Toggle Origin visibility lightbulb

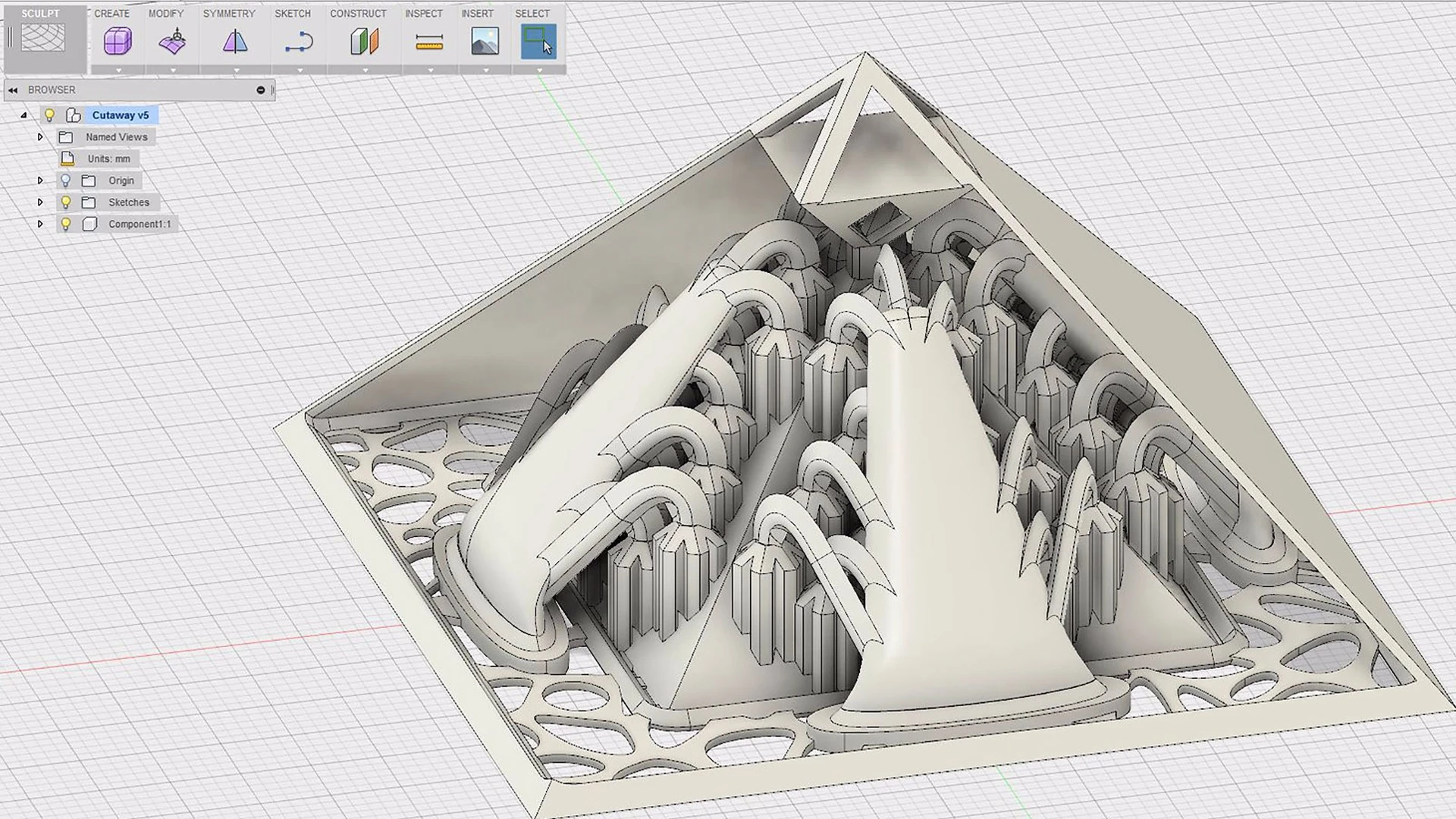click(x=66, y=180)
